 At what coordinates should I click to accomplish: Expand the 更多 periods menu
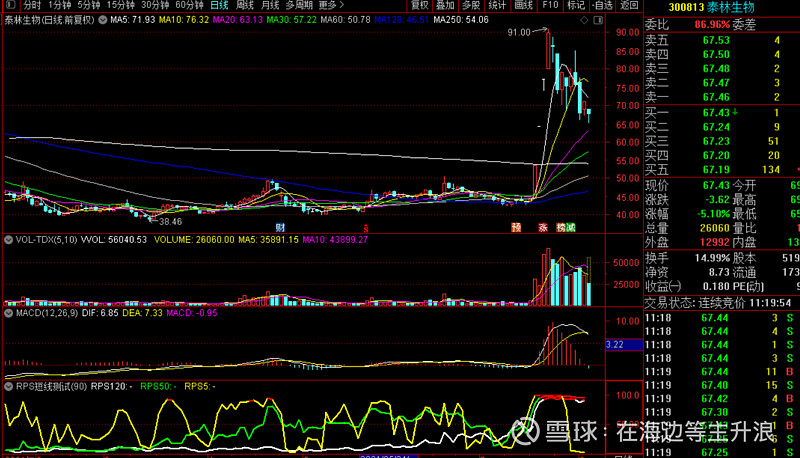331,5
